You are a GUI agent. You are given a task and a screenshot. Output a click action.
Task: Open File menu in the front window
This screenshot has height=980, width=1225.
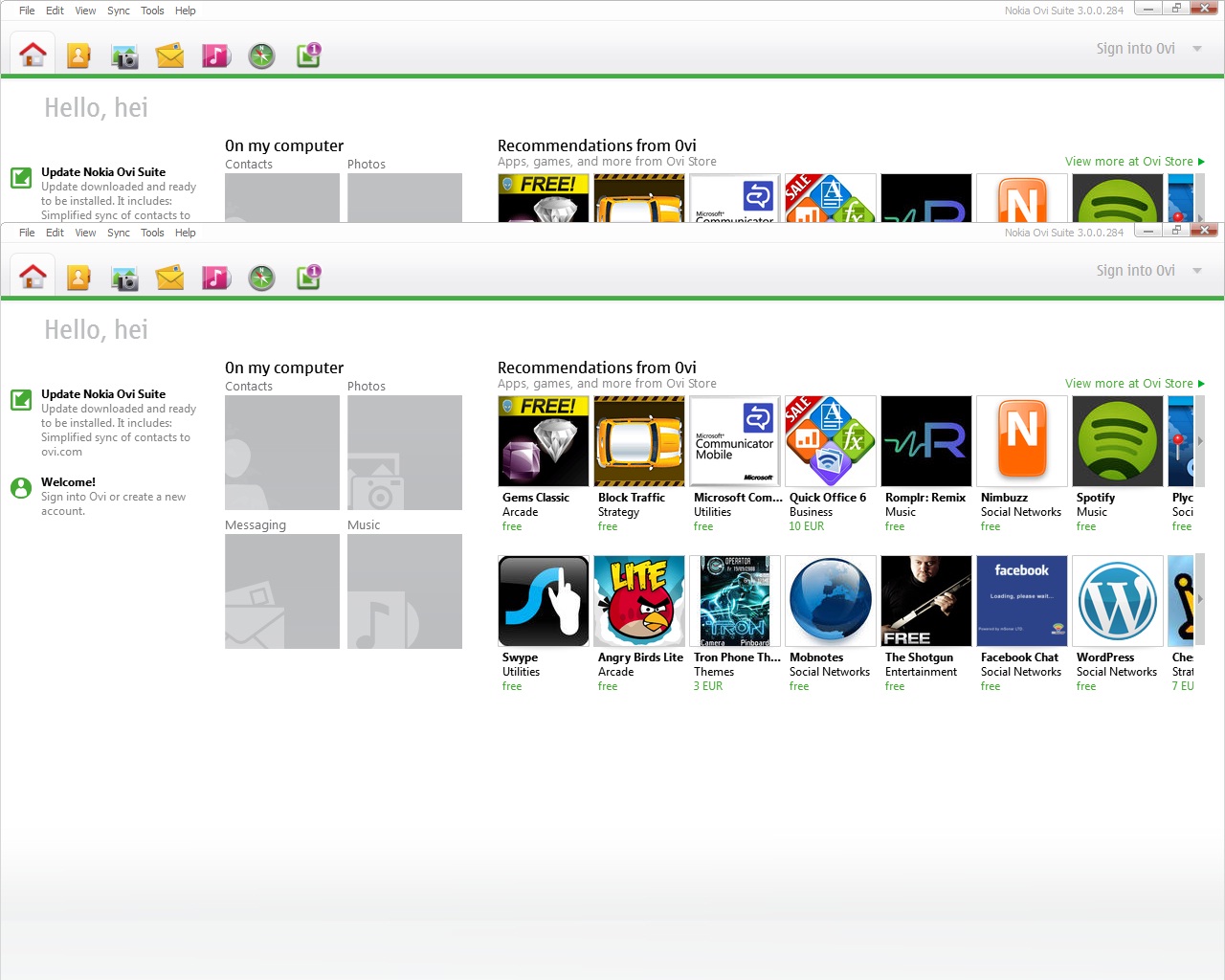[27, 233]
